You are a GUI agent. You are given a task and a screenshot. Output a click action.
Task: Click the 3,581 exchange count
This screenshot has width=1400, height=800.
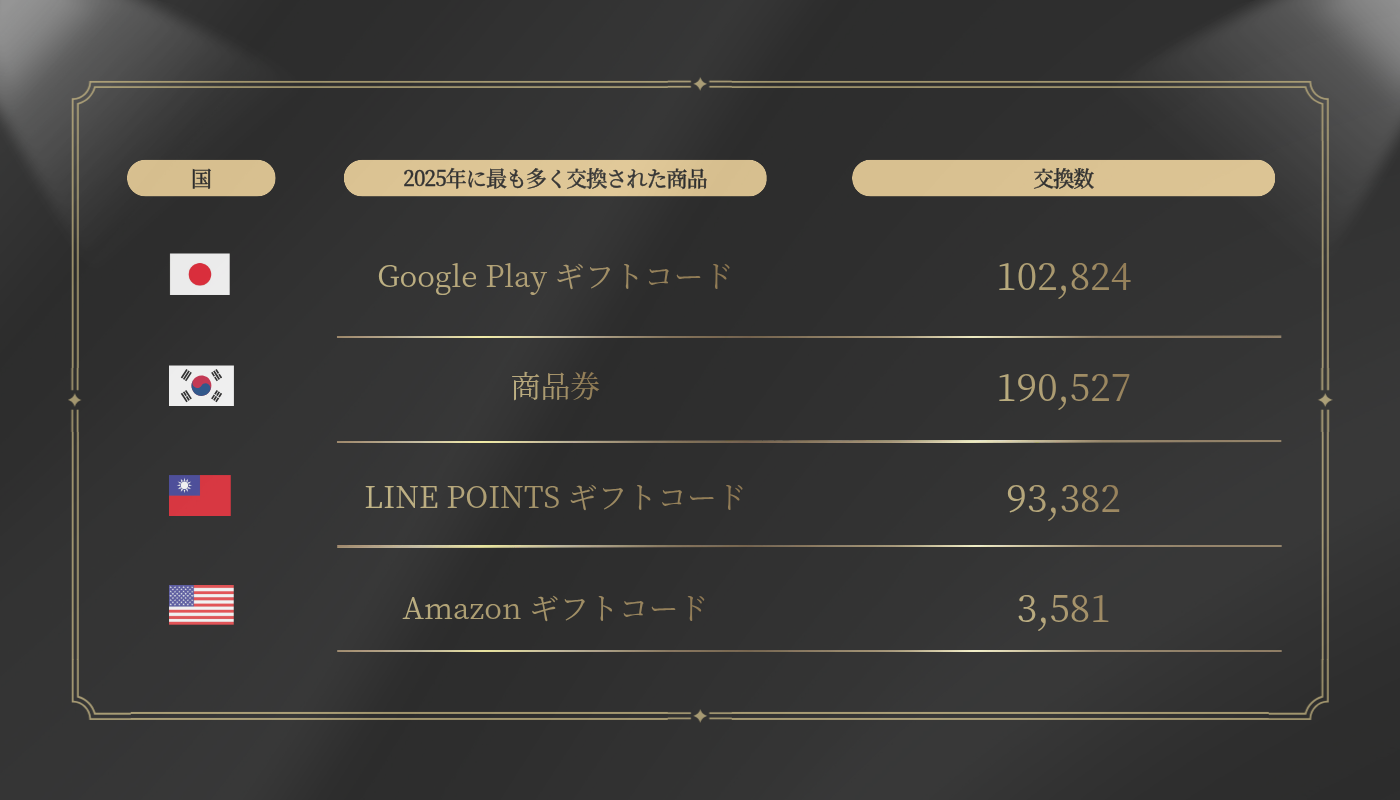[1063, 608]
